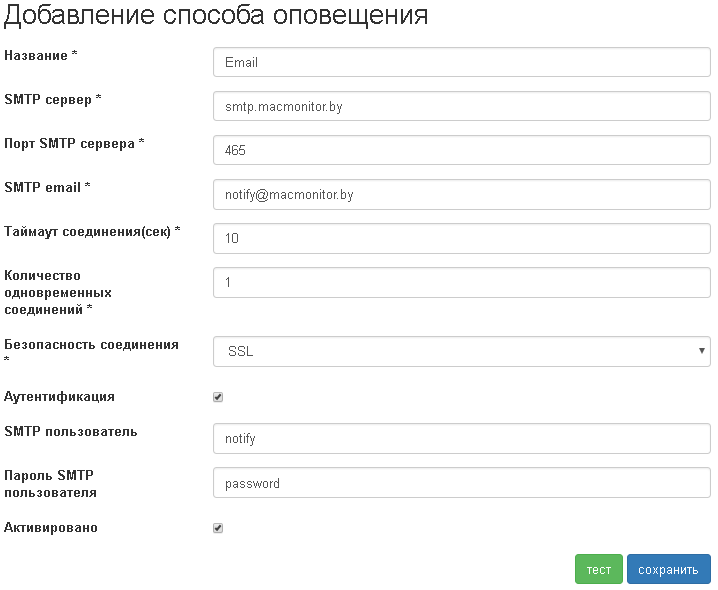Viewport: 718px width, 590px height.
Task: Focus the simultaneous connections count field
Action: [461, 283]
